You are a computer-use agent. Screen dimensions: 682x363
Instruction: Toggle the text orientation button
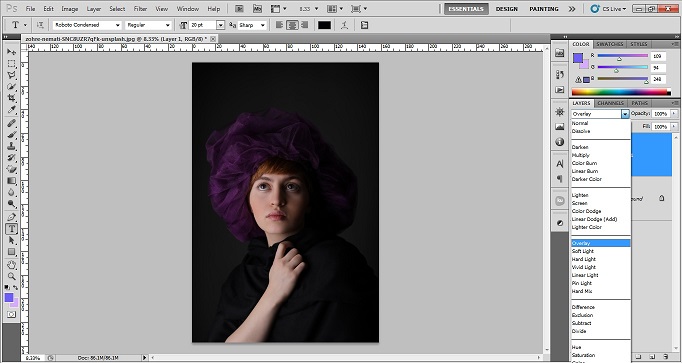point(40,25)
